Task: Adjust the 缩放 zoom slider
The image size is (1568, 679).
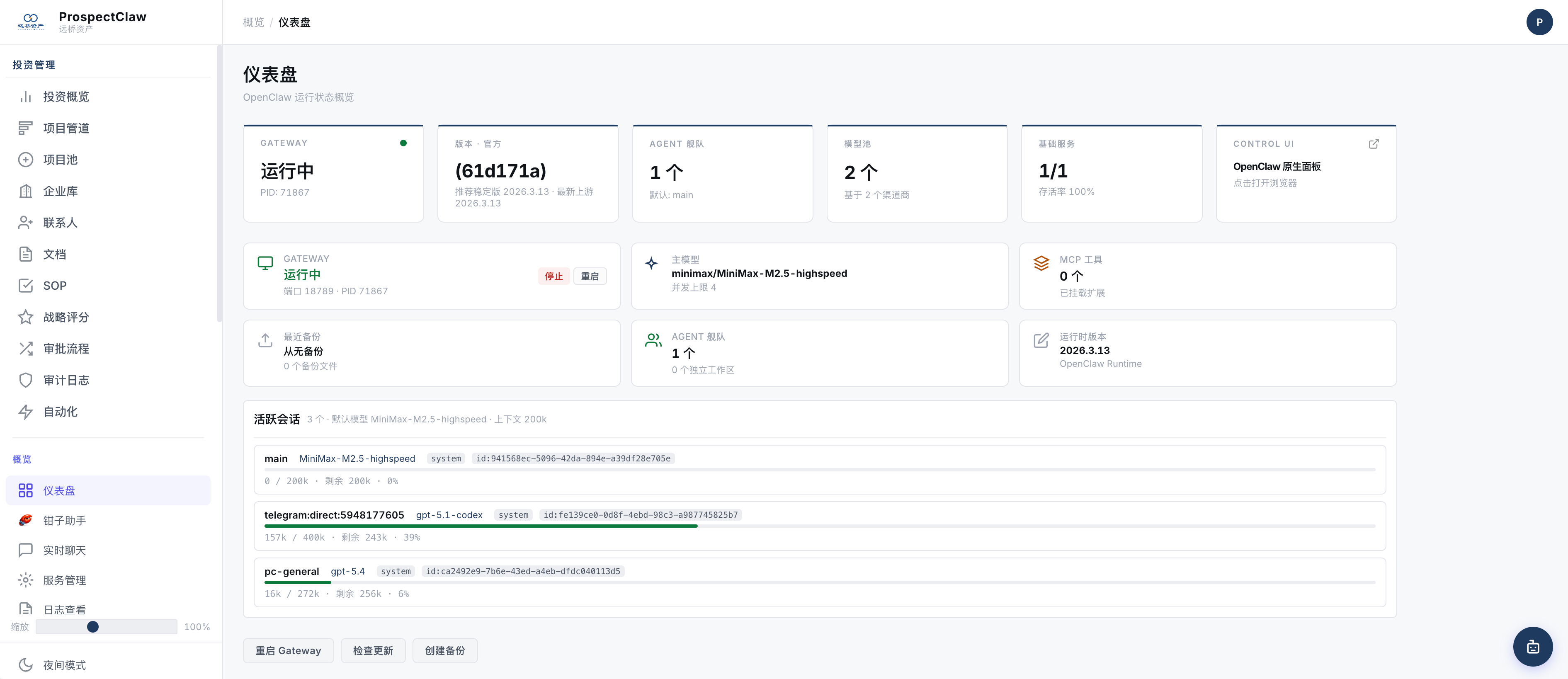Action: pos(93,626)
